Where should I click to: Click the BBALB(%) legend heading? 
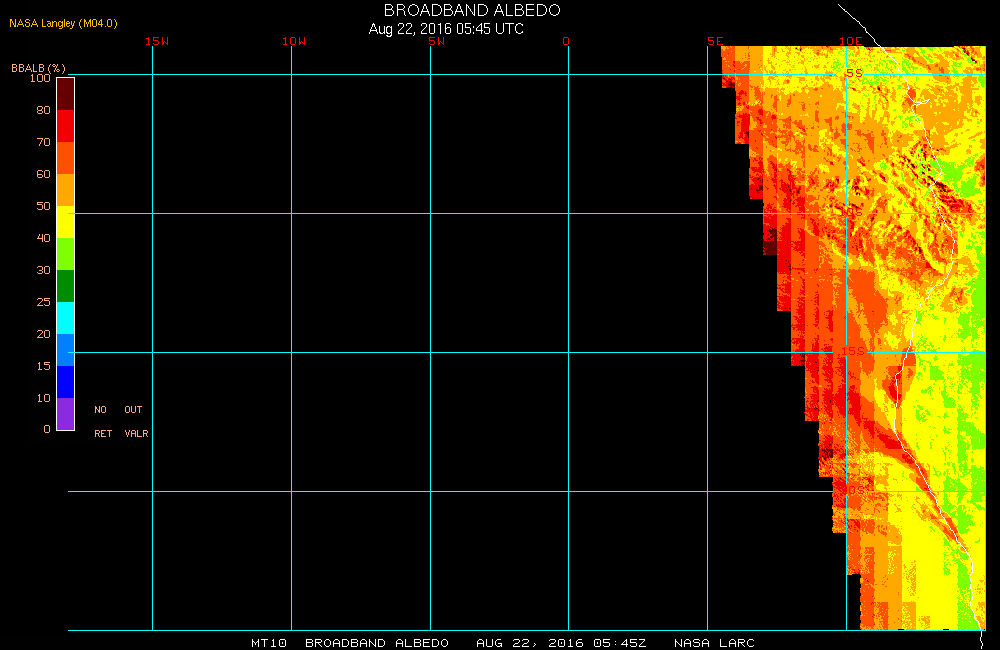38,67
